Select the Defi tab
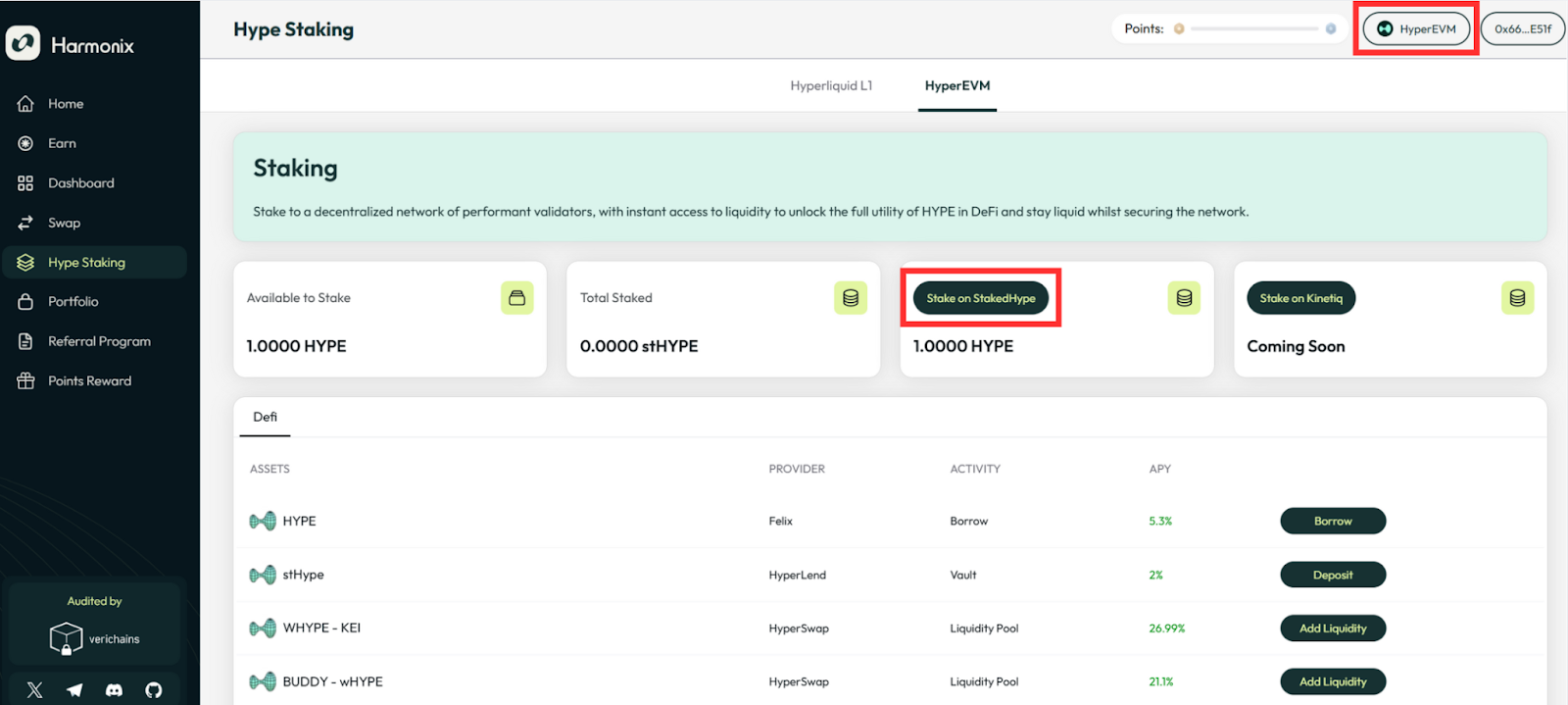 point(265,418)
